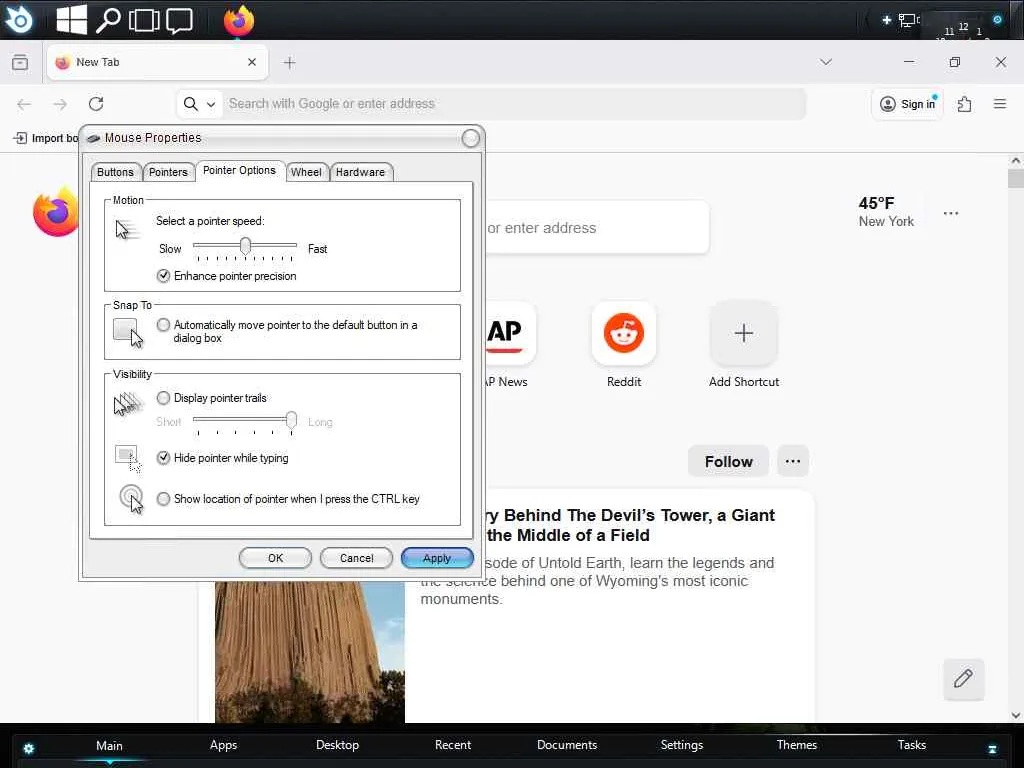Click the Firefox icon in the top taskbar
The image size is (1024, 768).
pos(238,20)
